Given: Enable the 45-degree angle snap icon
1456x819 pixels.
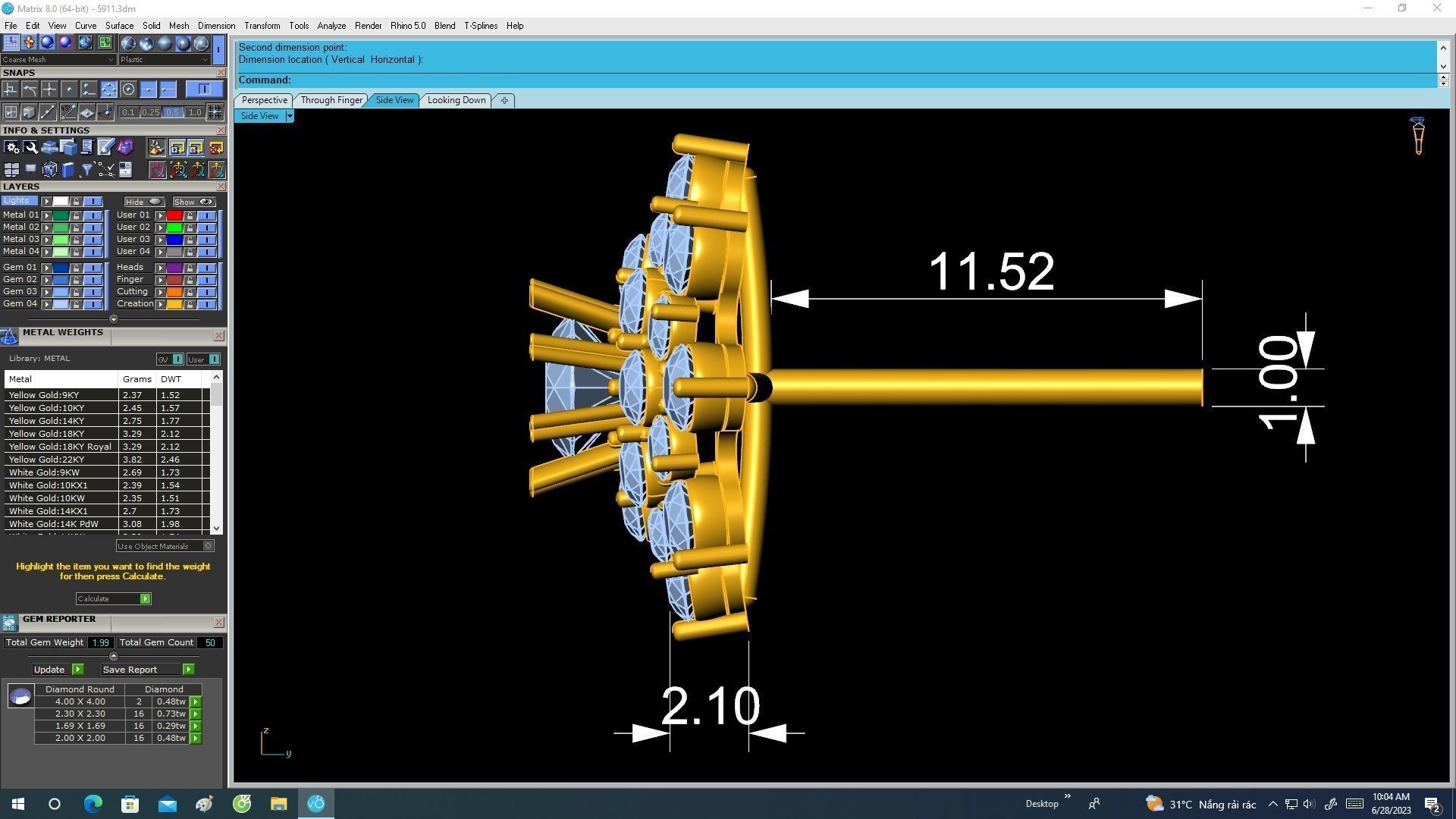Looking at the screenshot, I should click(68, 112).
